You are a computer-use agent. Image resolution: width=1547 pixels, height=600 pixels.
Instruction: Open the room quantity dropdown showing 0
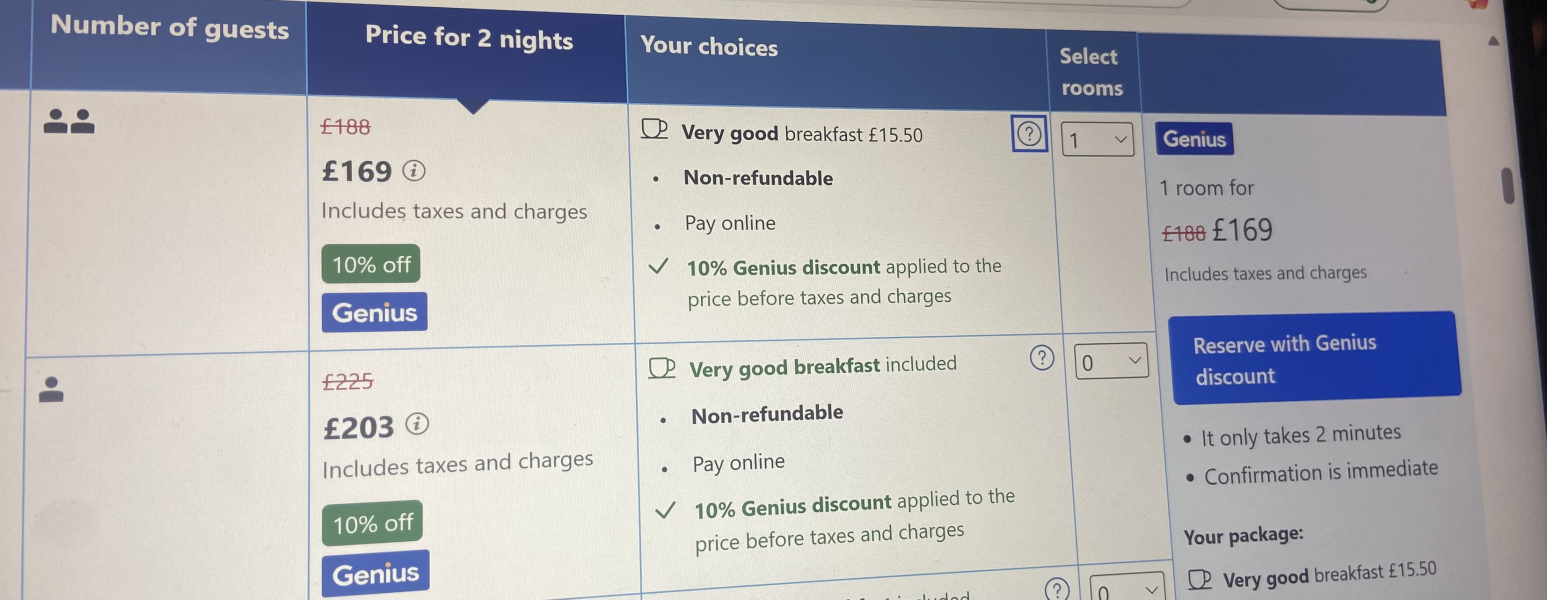[1111, 360]
